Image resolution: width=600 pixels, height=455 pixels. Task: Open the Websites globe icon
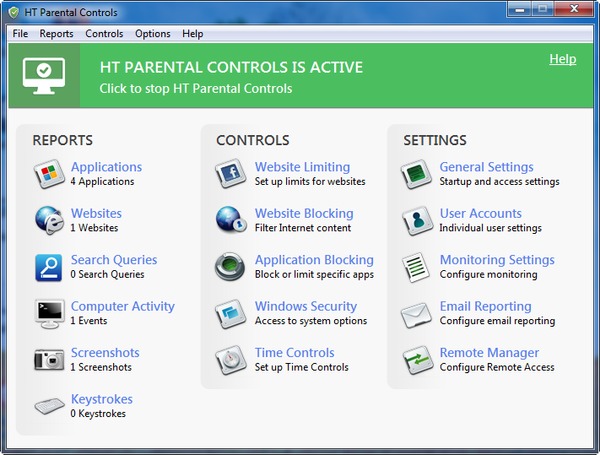[x=49, y=220]
